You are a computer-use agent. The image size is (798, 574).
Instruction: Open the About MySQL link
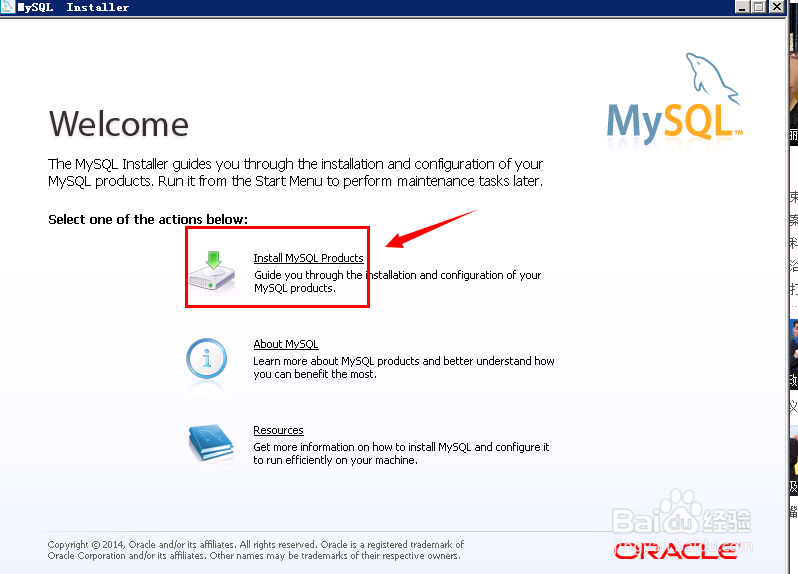point(286,344)
